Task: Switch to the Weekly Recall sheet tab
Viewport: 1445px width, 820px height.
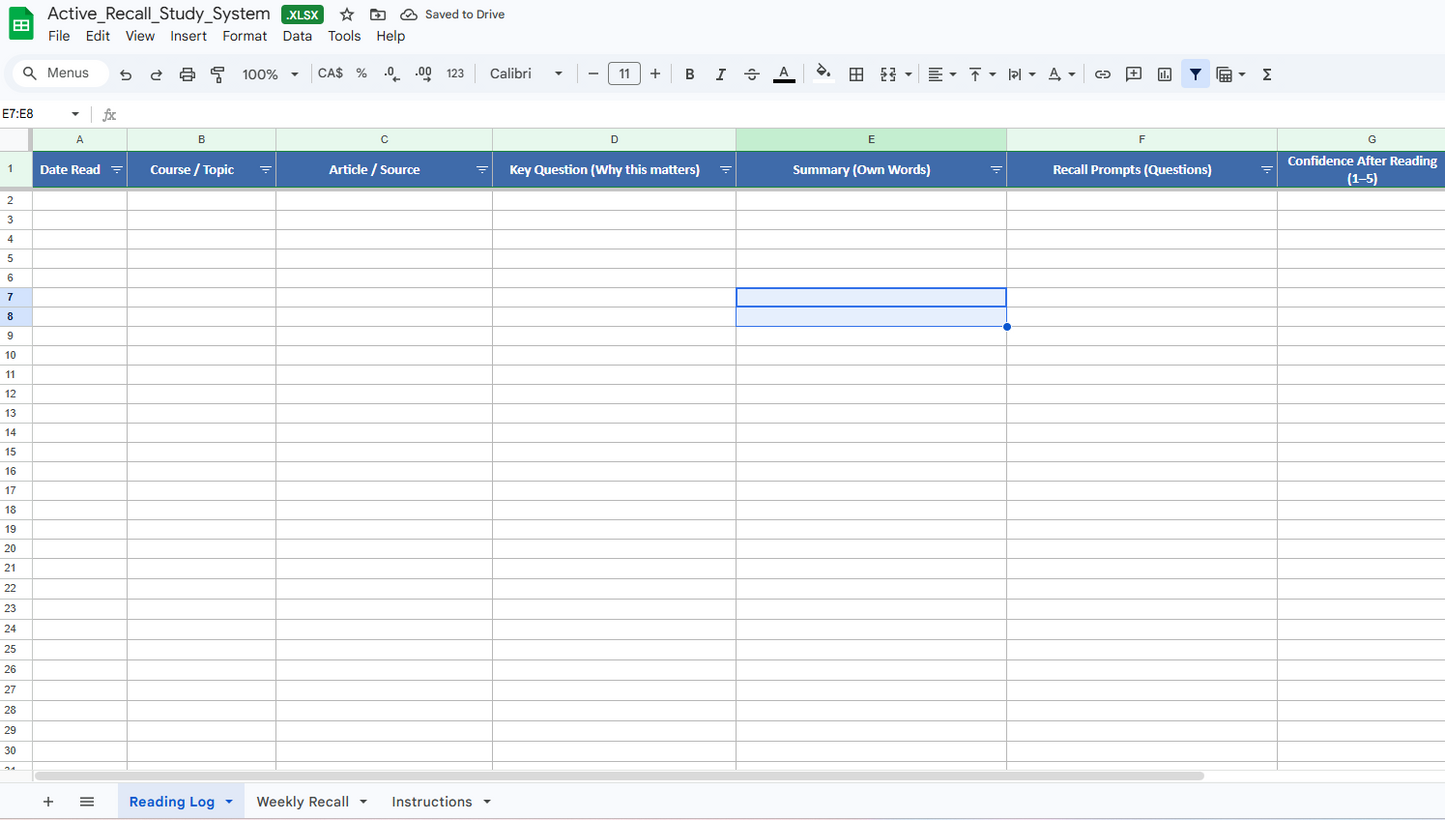Action: 302,802
